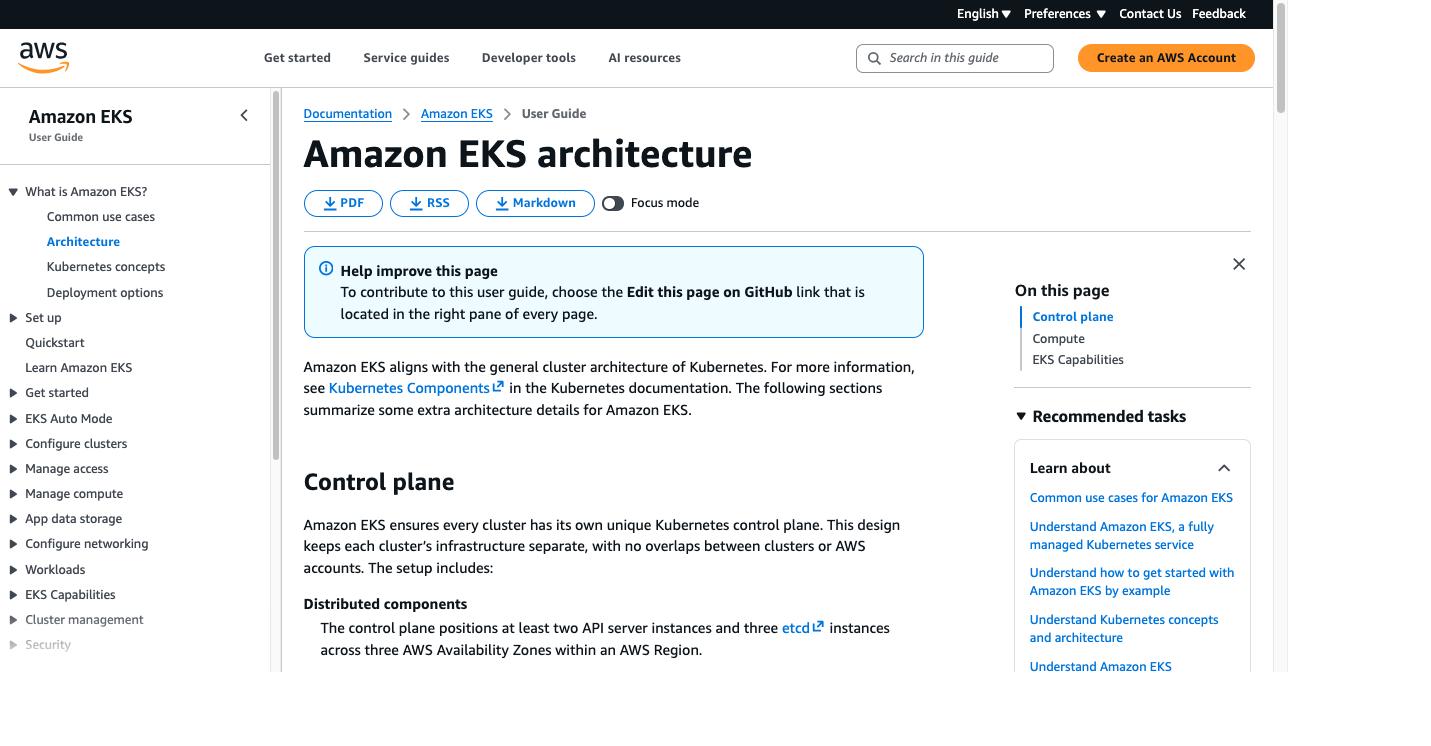1431x746 pixels.
Task: Close the On this page panel
Action: pos(1239,264)
